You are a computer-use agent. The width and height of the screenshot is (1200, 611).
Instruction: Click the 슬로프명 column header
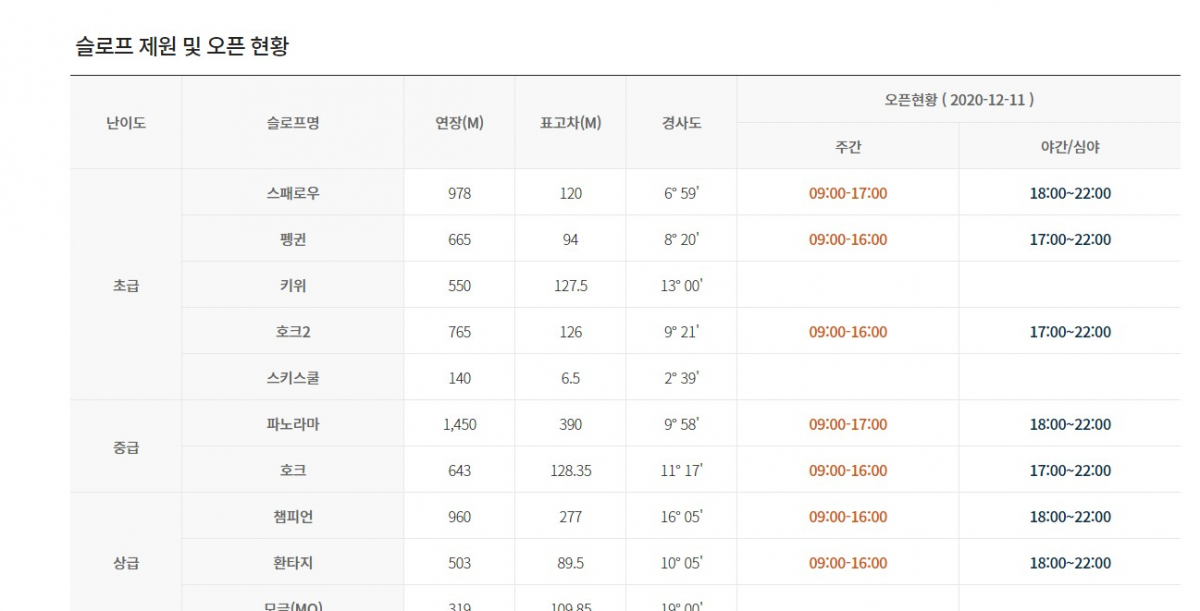click(x=293, y=123)
